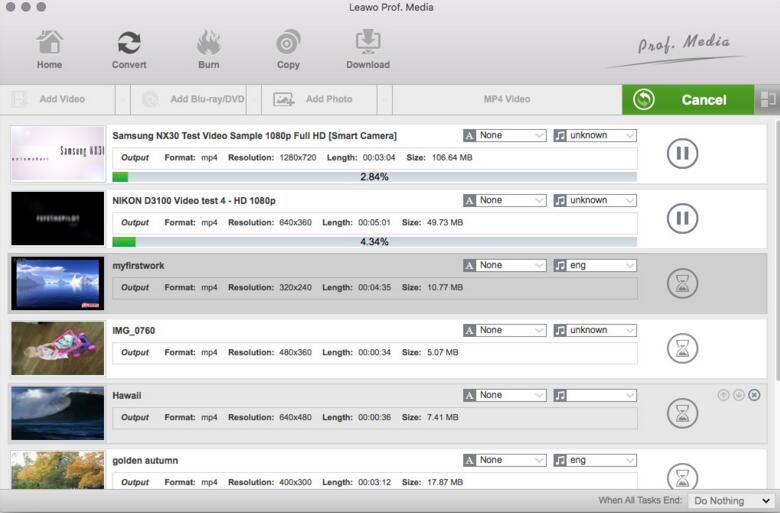Screen dimensions: 780x513
Task: Expand the Add Photo dropdown arrow
Action: 385,100
